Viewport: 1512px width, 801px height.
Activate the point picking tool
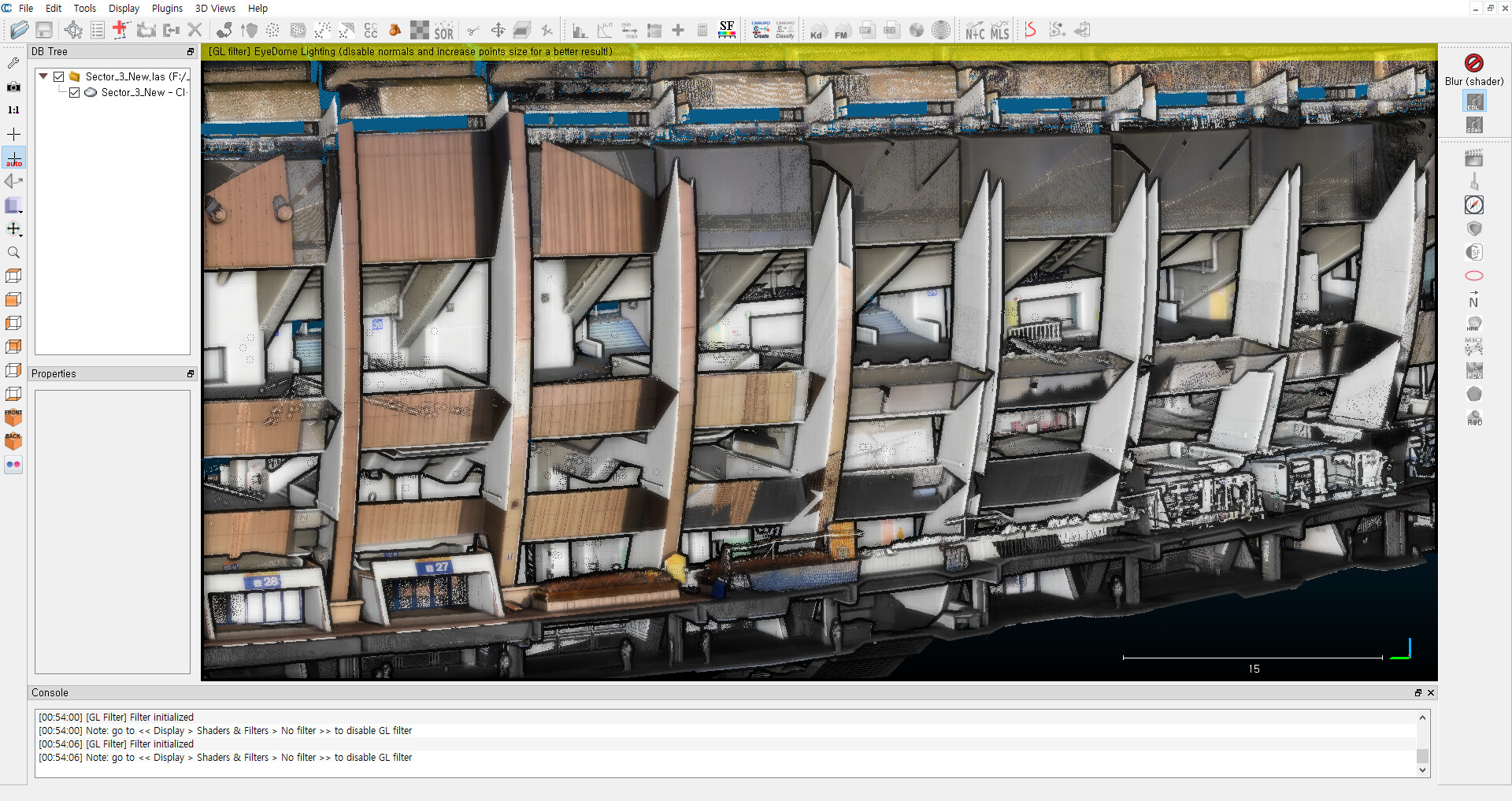point(73,30)
